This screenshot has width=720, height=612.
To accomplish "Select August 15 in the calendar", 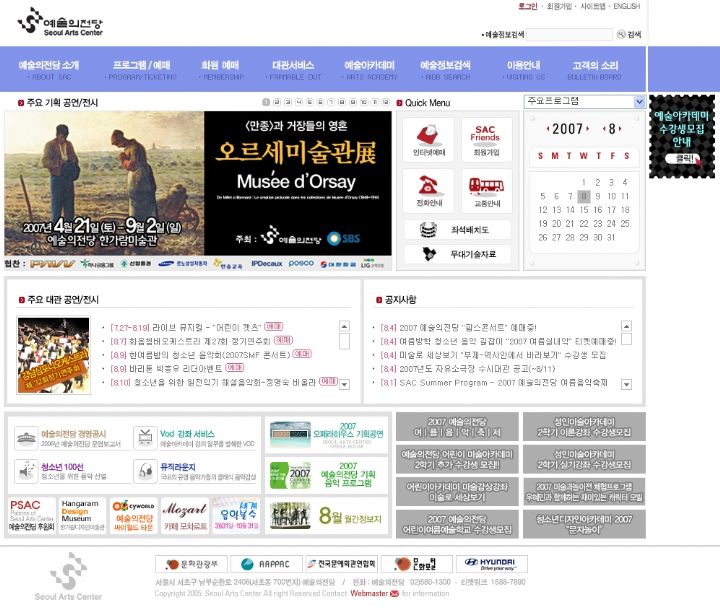I will (584, 210).
